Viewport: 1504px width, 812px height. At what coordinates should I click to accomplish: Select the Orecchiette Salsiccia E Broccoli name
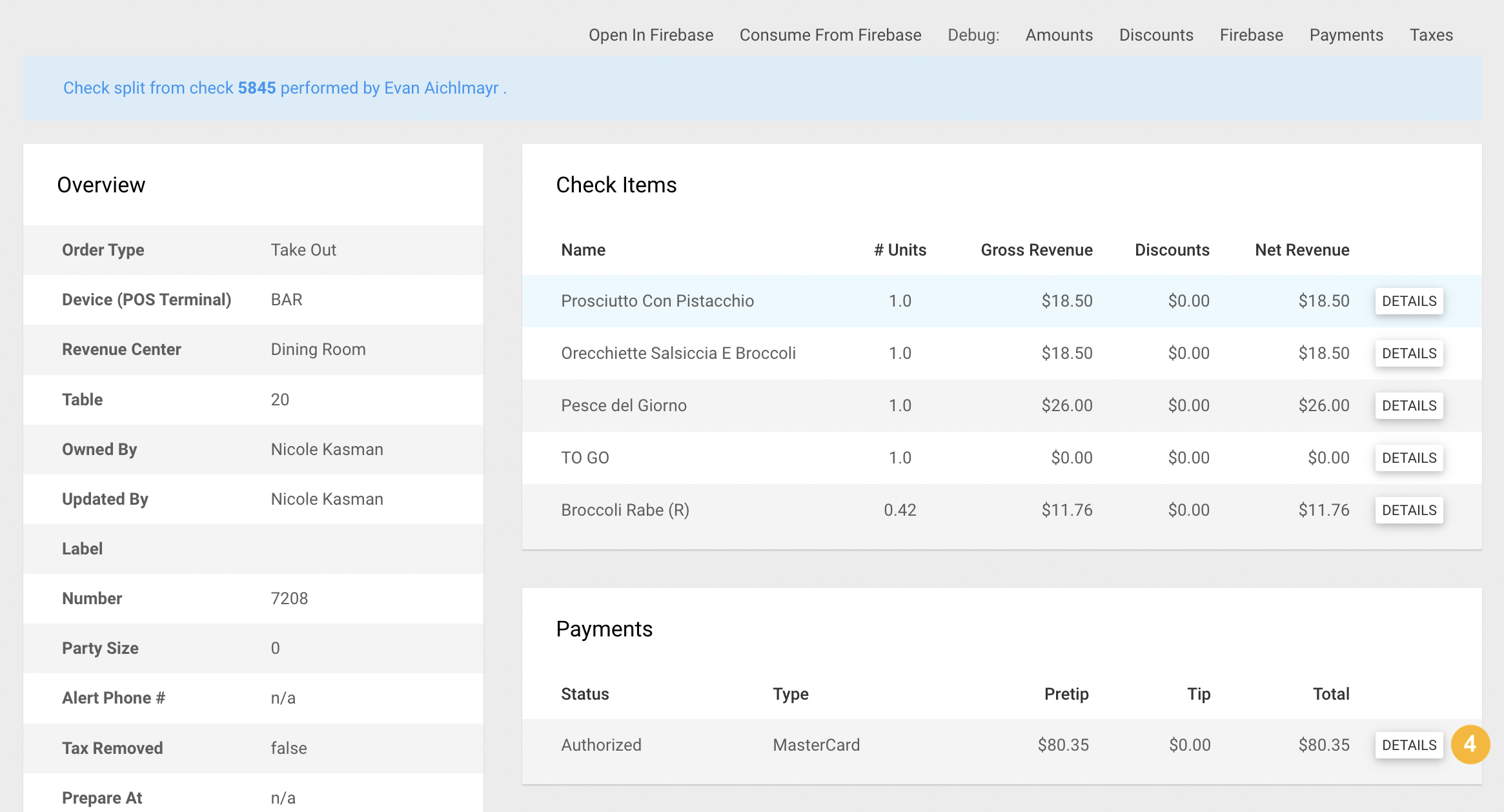[678, 353]
